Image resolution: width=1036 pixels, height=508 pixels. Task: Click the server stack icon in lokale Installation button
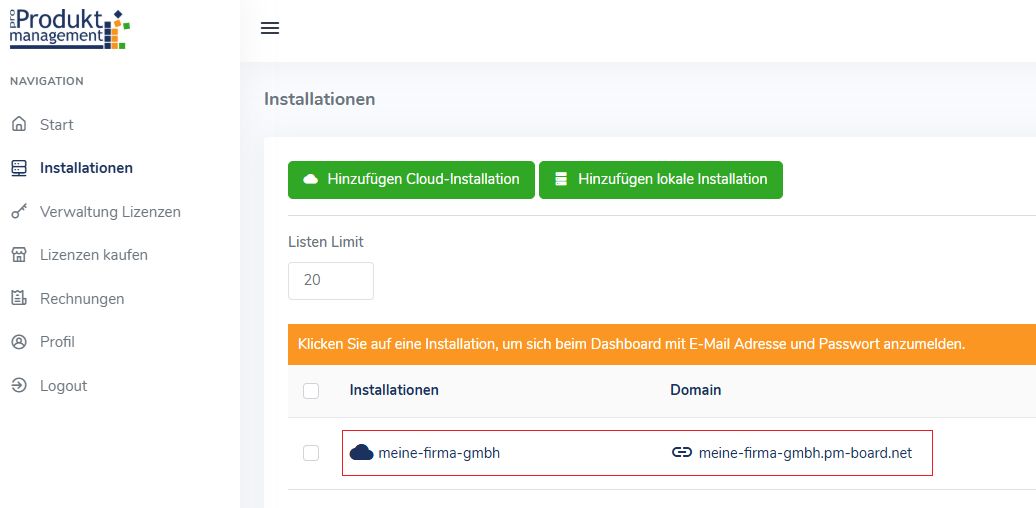coord(561,180)
